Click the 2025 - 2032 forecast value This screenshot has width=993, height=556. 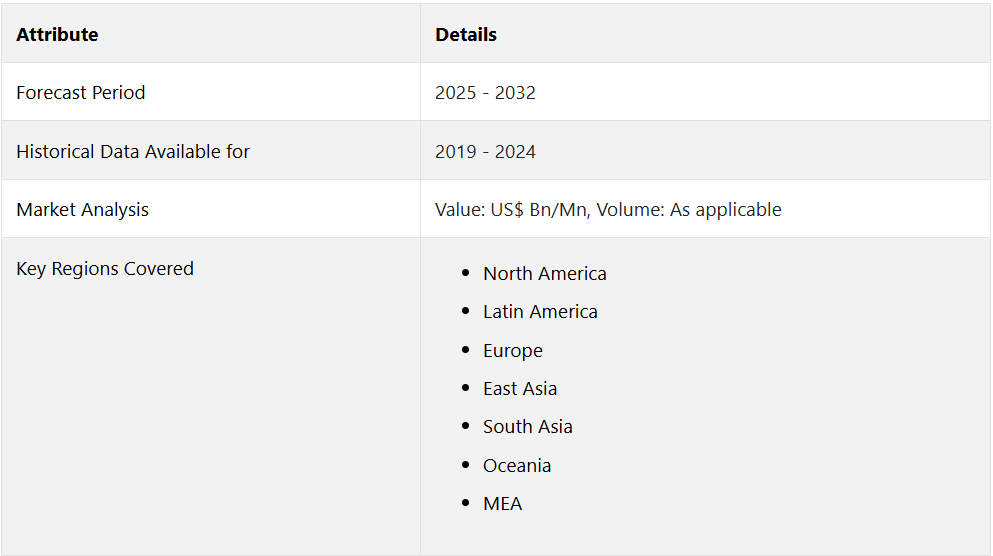coord(485,92)
